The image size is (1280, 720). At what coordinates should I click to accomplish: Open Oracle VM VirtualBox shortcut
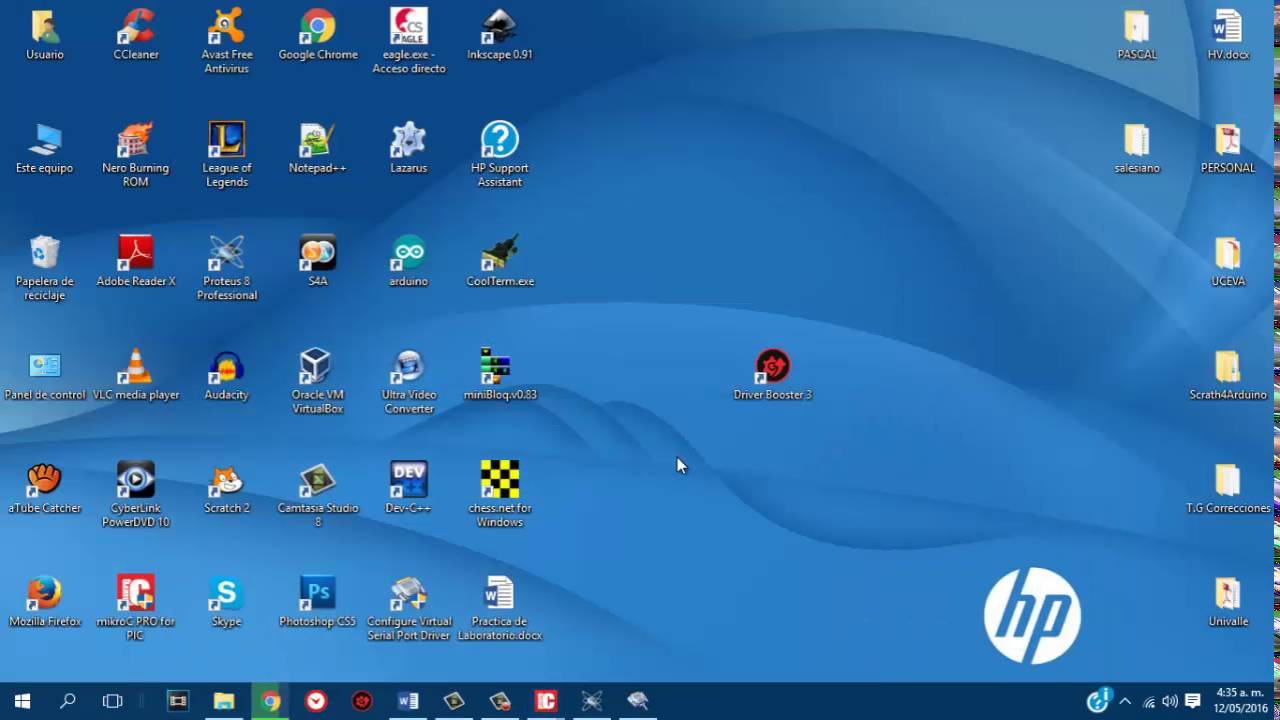[x=318, y=381]
